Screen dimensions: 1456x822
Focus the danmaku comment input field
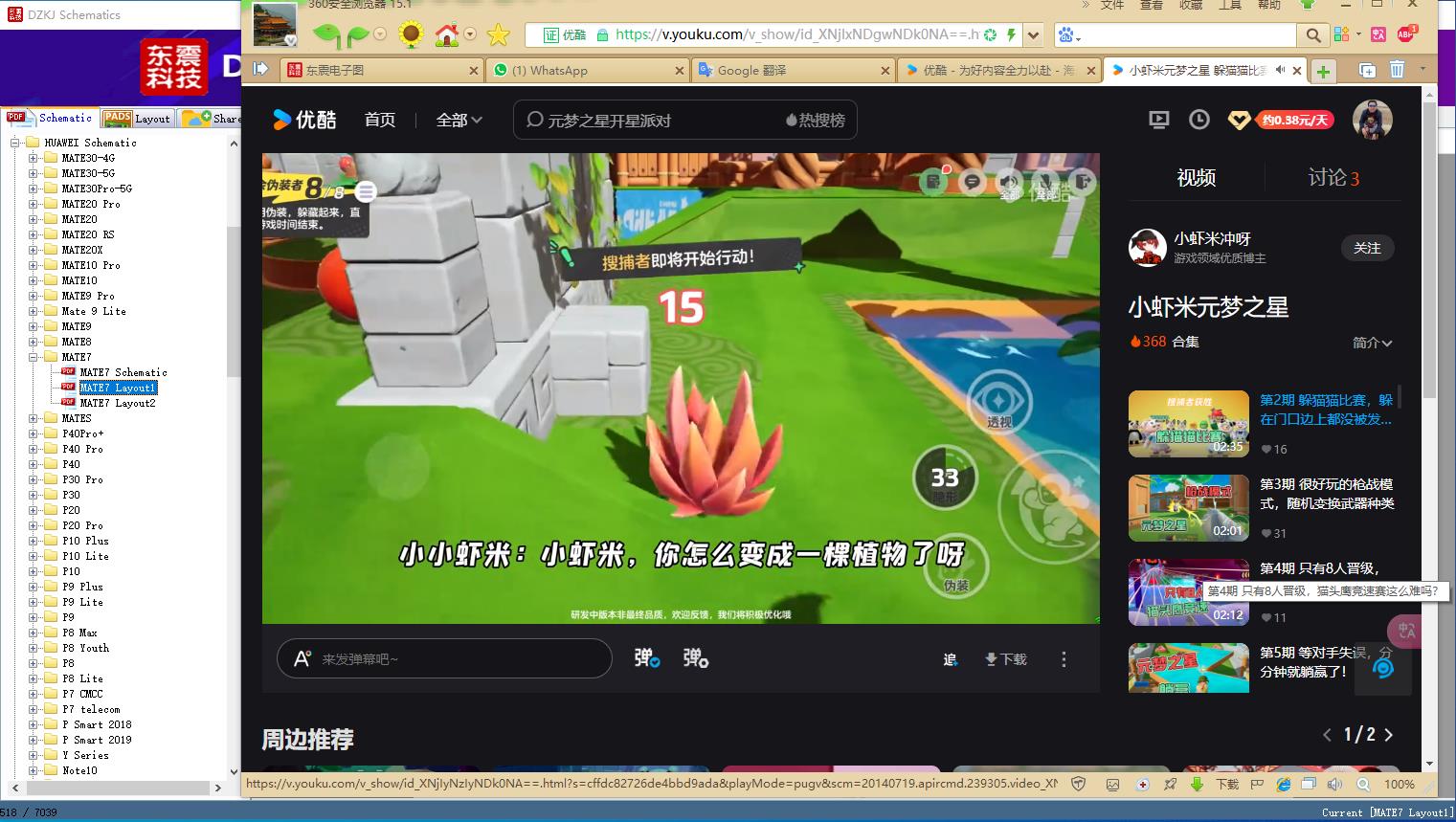444,658
